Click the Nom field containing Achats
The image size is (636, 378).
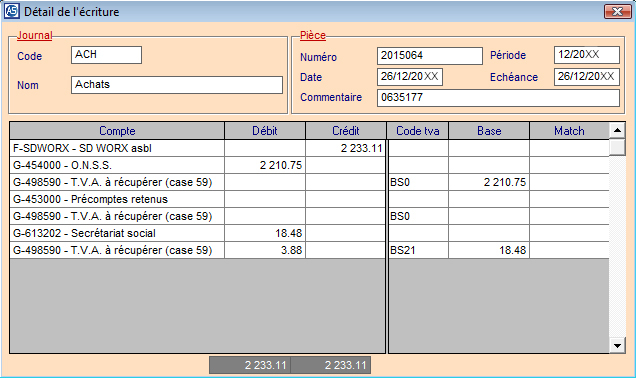point(177,85)
